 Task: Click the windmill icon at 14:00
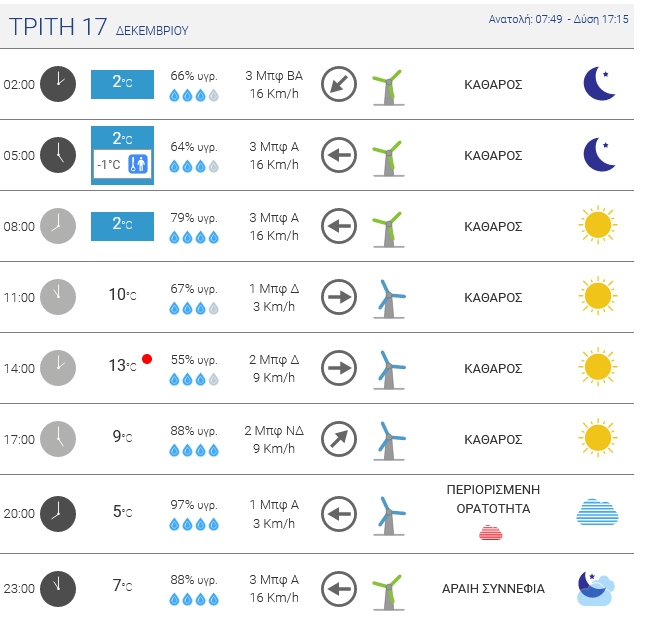point(388,368)
